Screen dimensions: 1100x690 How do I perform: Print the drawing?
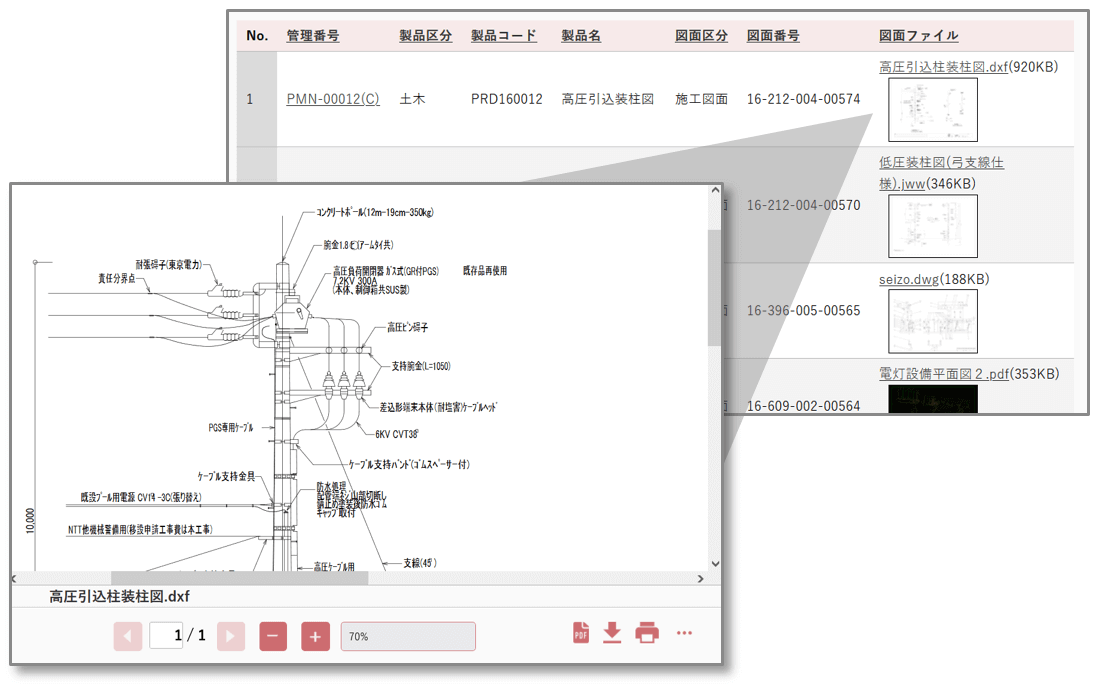(x=647, y=632)
